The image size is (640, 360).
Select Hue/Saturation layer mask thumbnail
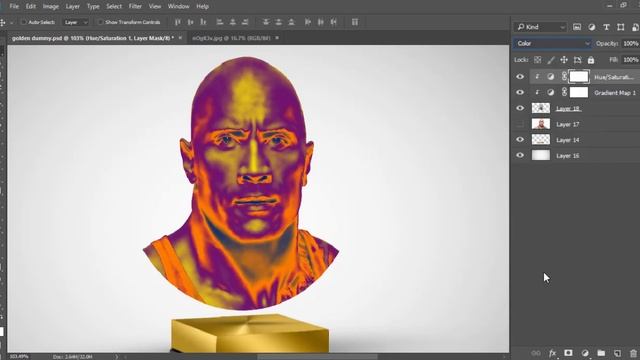point(579,77)
